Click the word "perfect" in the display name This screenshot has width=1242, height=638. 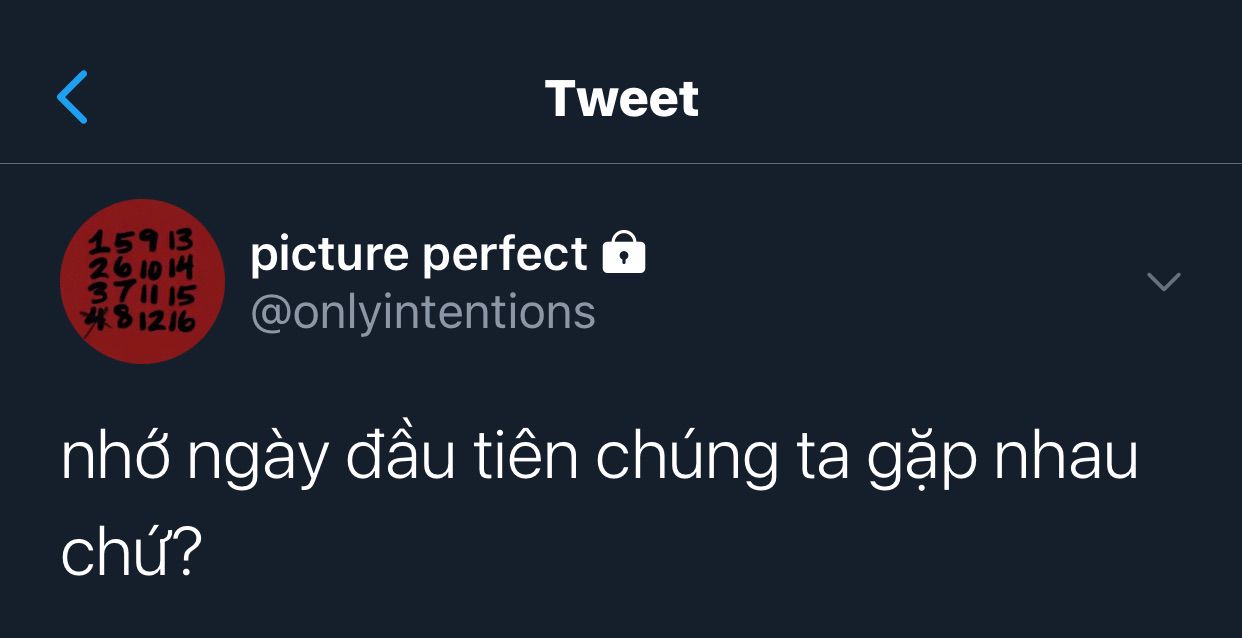click(x=505, y=254)
